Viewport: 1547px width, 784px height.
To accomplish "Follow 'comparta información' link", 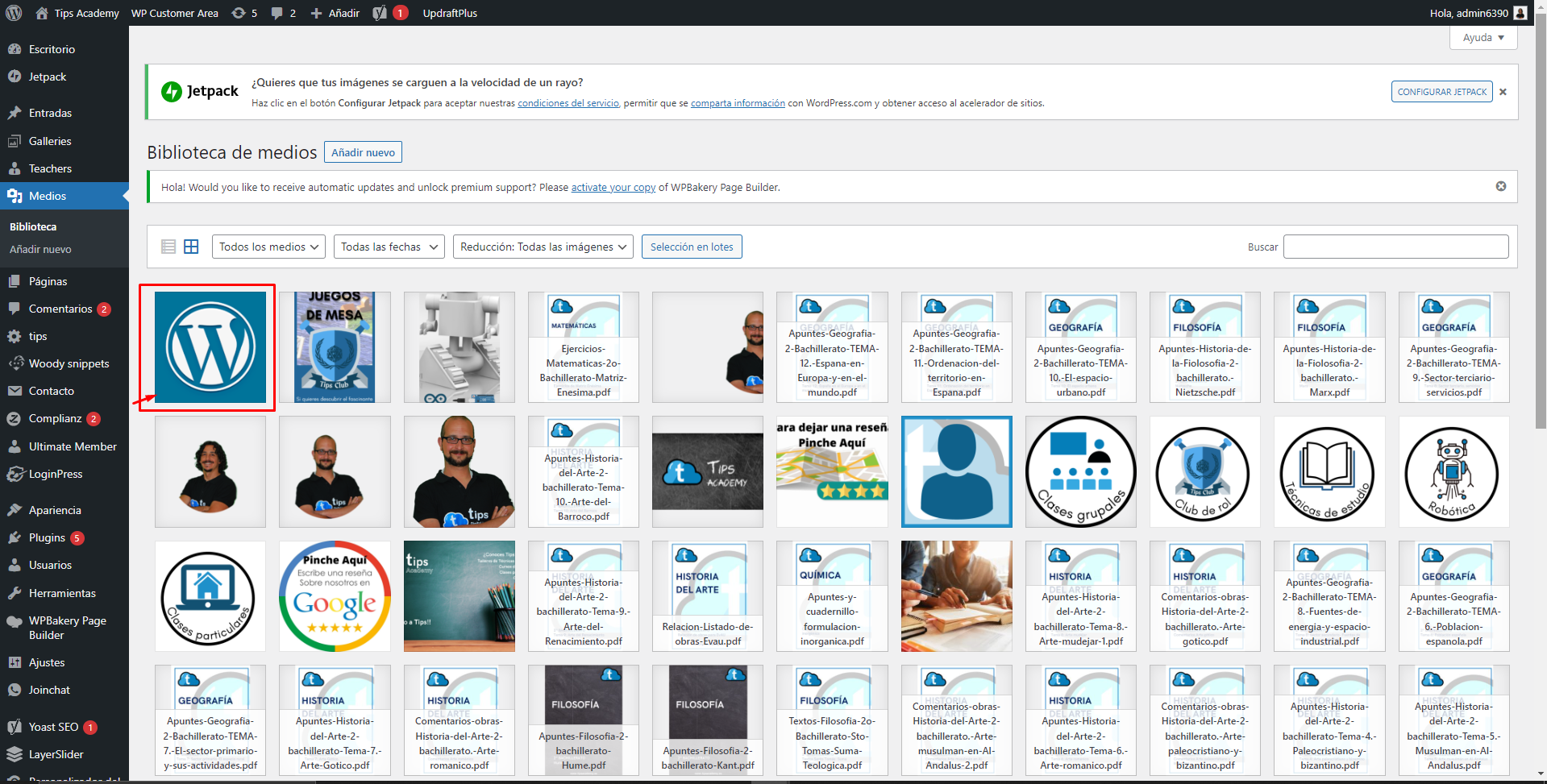I will click(x=738, y=103).
